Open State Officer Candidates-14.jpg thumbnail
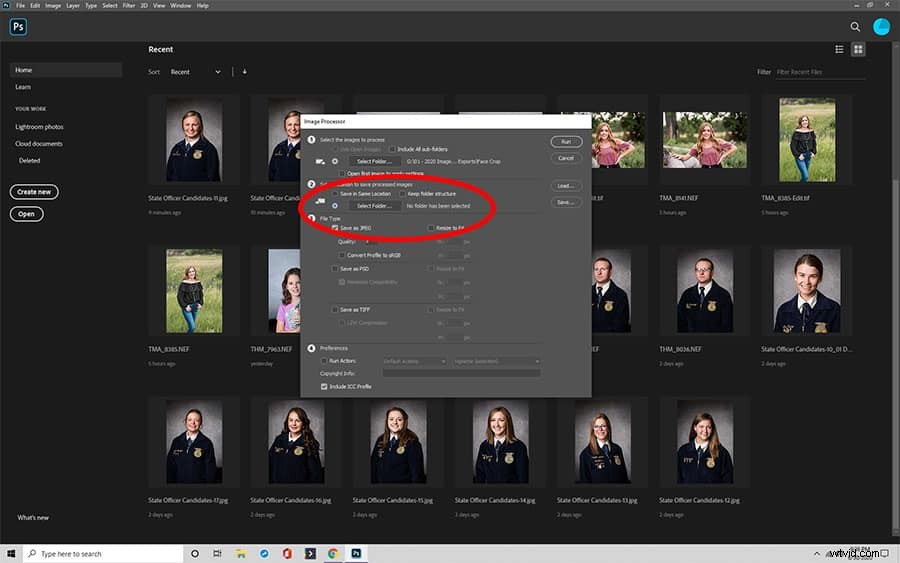 (x=501, y=442)
